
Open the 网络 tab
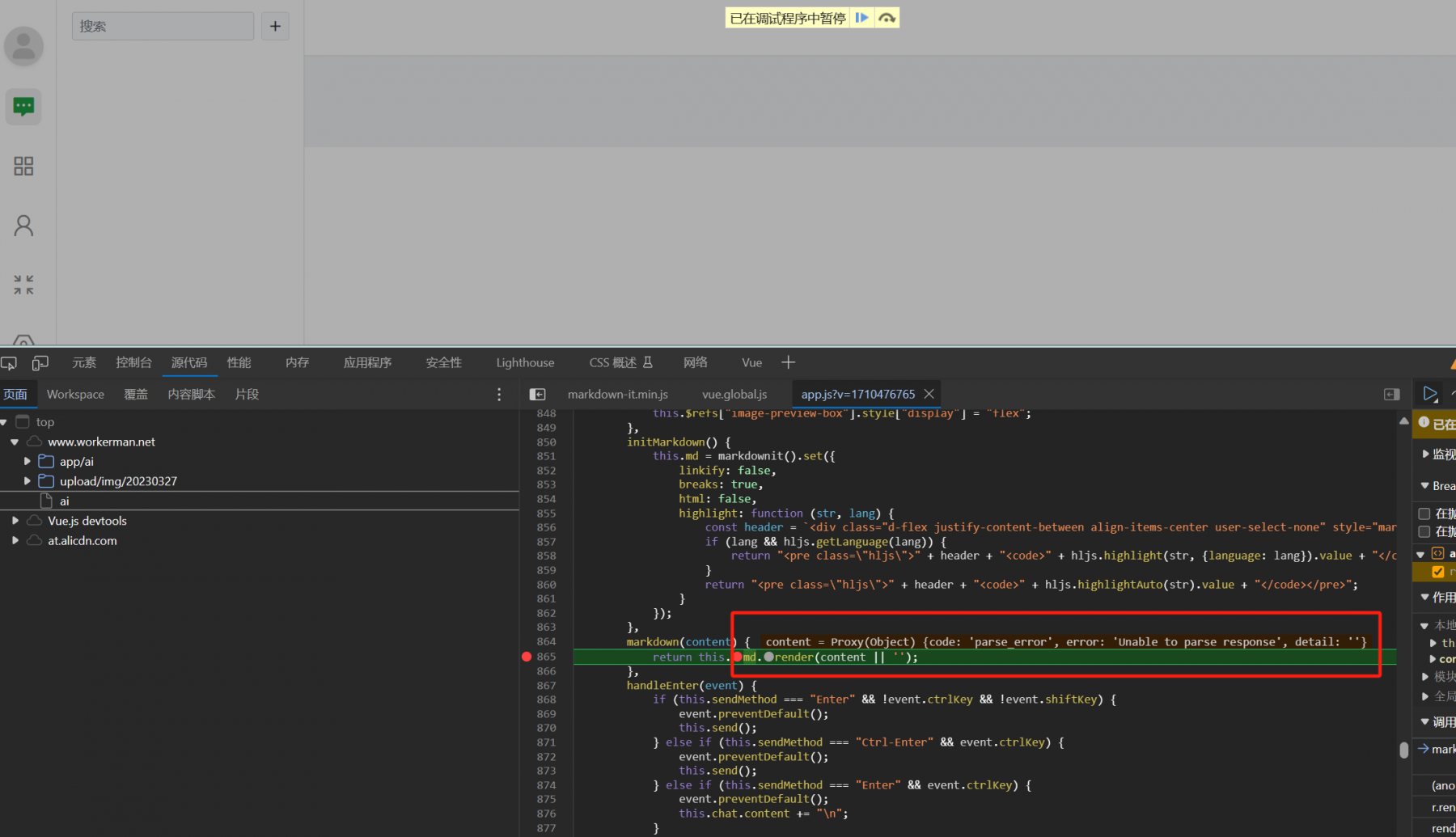click(x=696, y=362)
